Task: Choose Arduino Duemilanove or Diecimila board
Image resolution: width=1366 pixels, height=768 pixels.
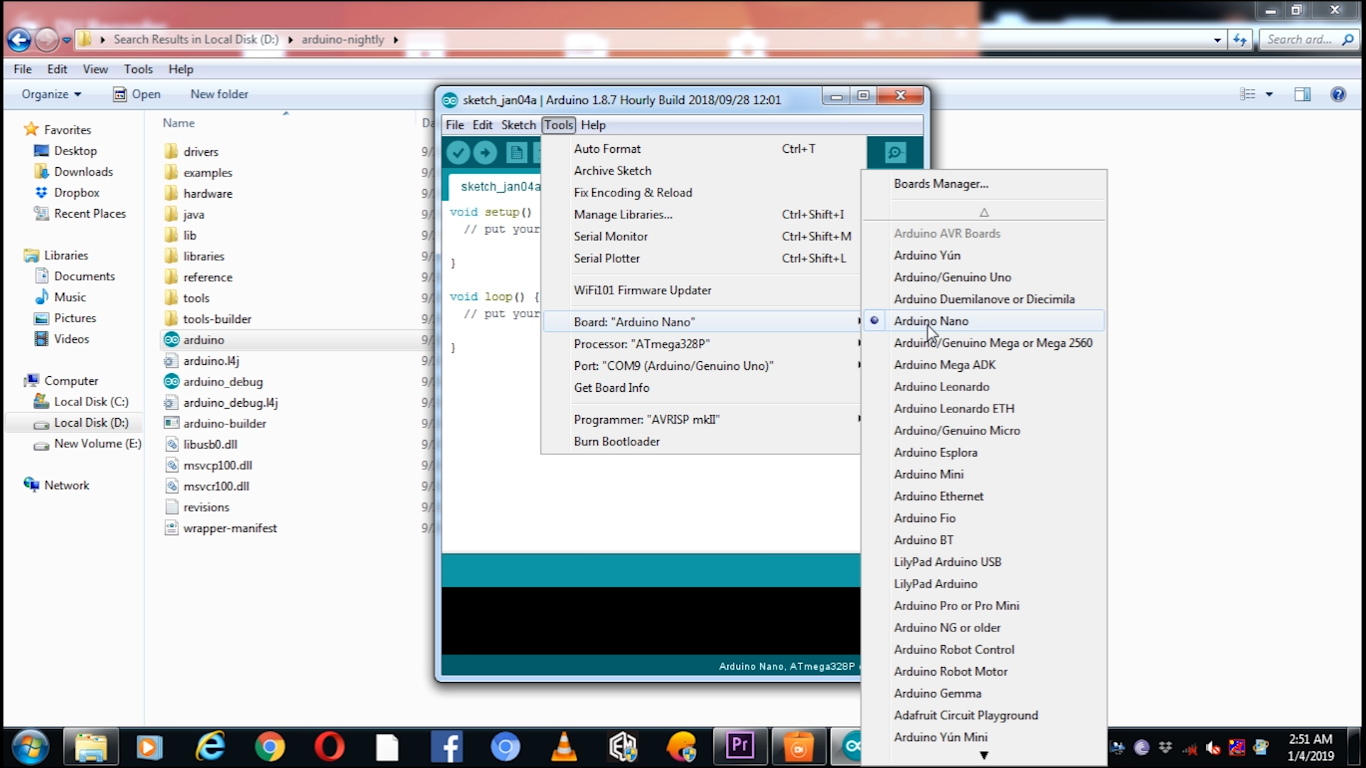Action: pos(984,299)
